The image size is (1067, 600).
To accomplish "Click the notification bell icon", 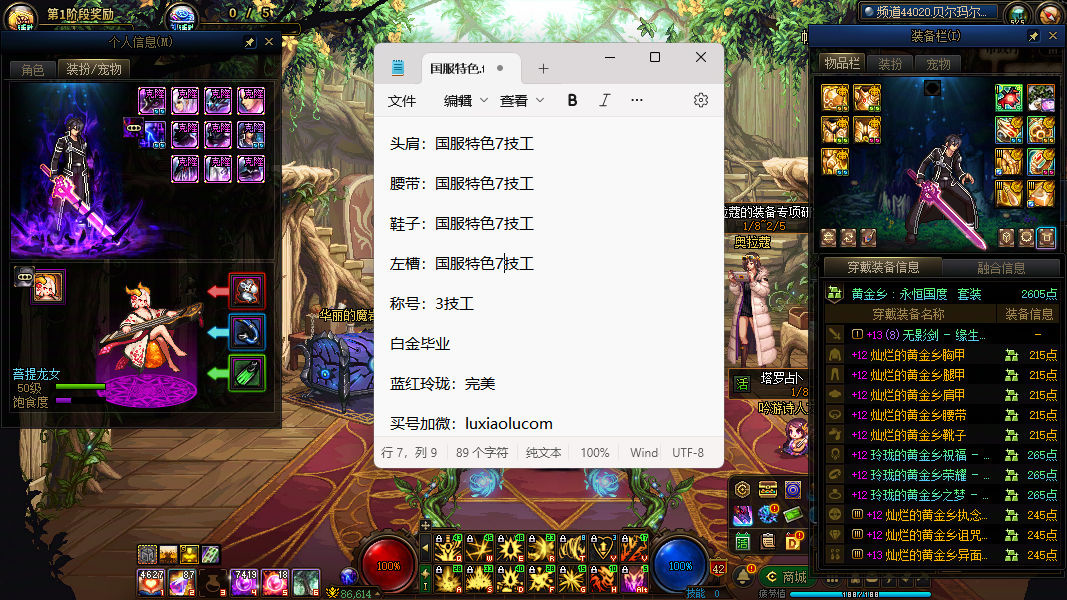I will [x=743, y=575].
